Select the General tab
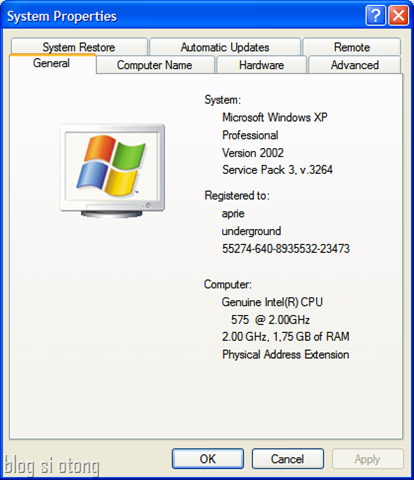This screenshot has width=414, height=480. [x=52, y=63]
